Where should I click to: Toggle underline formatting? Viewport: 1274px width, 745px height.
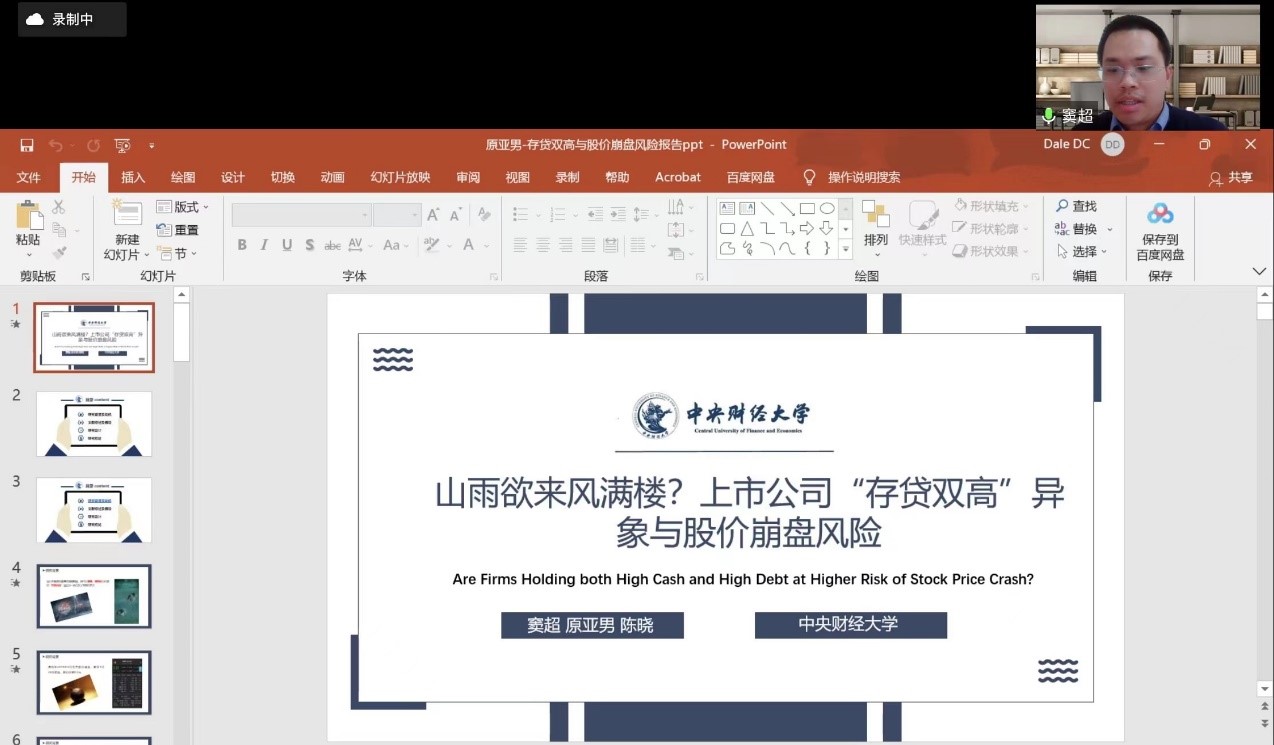285,245
